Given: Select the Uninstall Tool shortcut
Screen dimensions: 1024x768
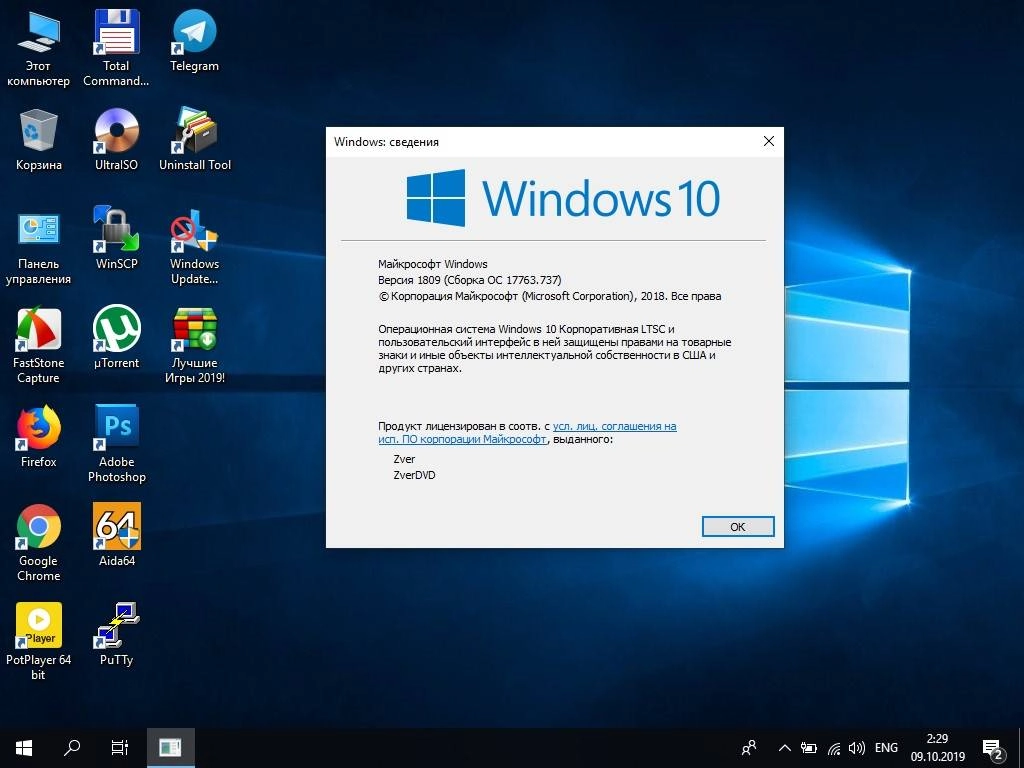Looking at the screenshot, I should (195, 139).
